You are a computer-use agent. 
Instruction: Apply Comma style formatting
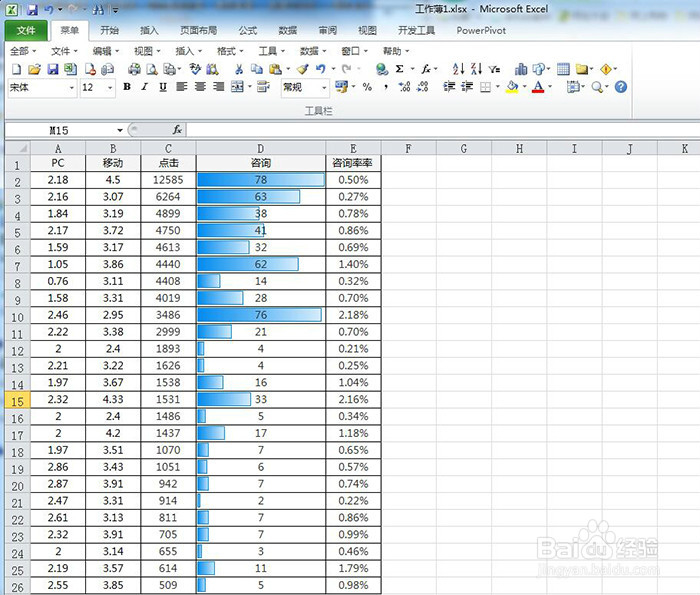[x=386, y=87]
